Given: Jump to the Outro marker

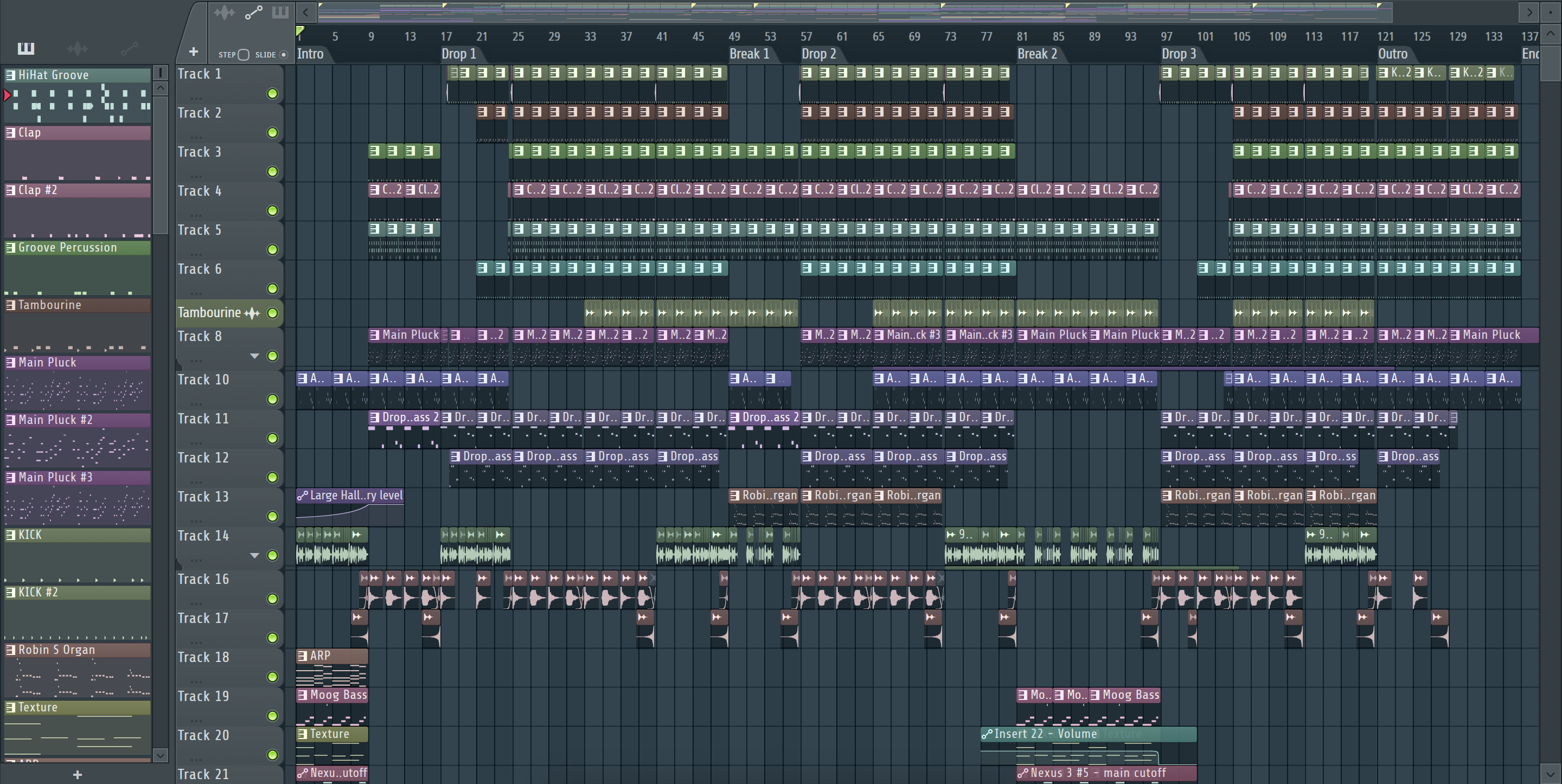Looking at the screenshot, I should [x=1392, y=54].
